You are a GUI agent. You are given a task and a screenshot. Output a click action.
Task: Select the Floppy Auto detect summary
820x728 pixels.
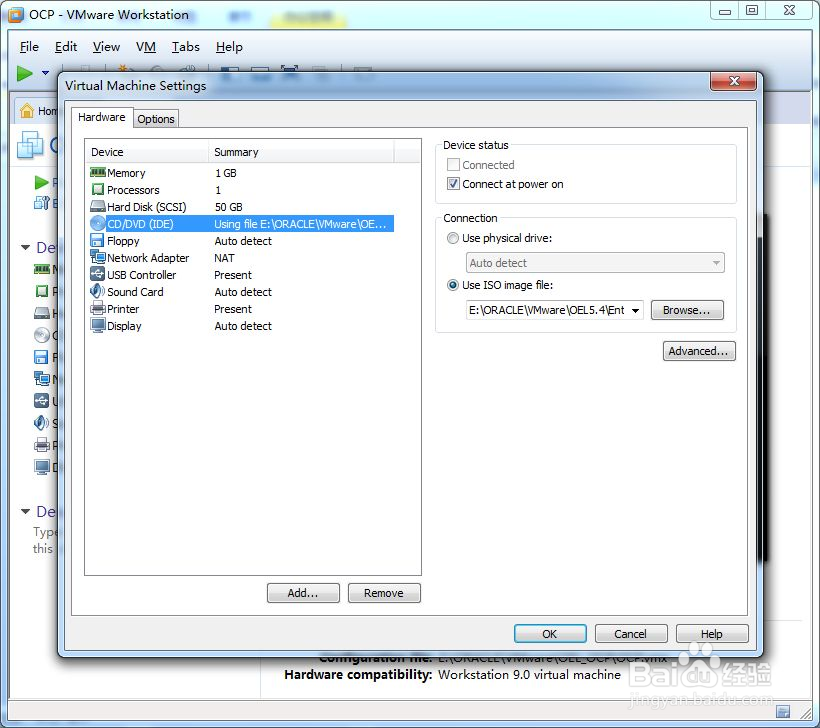pyautogui.click(x=243, y=241)
